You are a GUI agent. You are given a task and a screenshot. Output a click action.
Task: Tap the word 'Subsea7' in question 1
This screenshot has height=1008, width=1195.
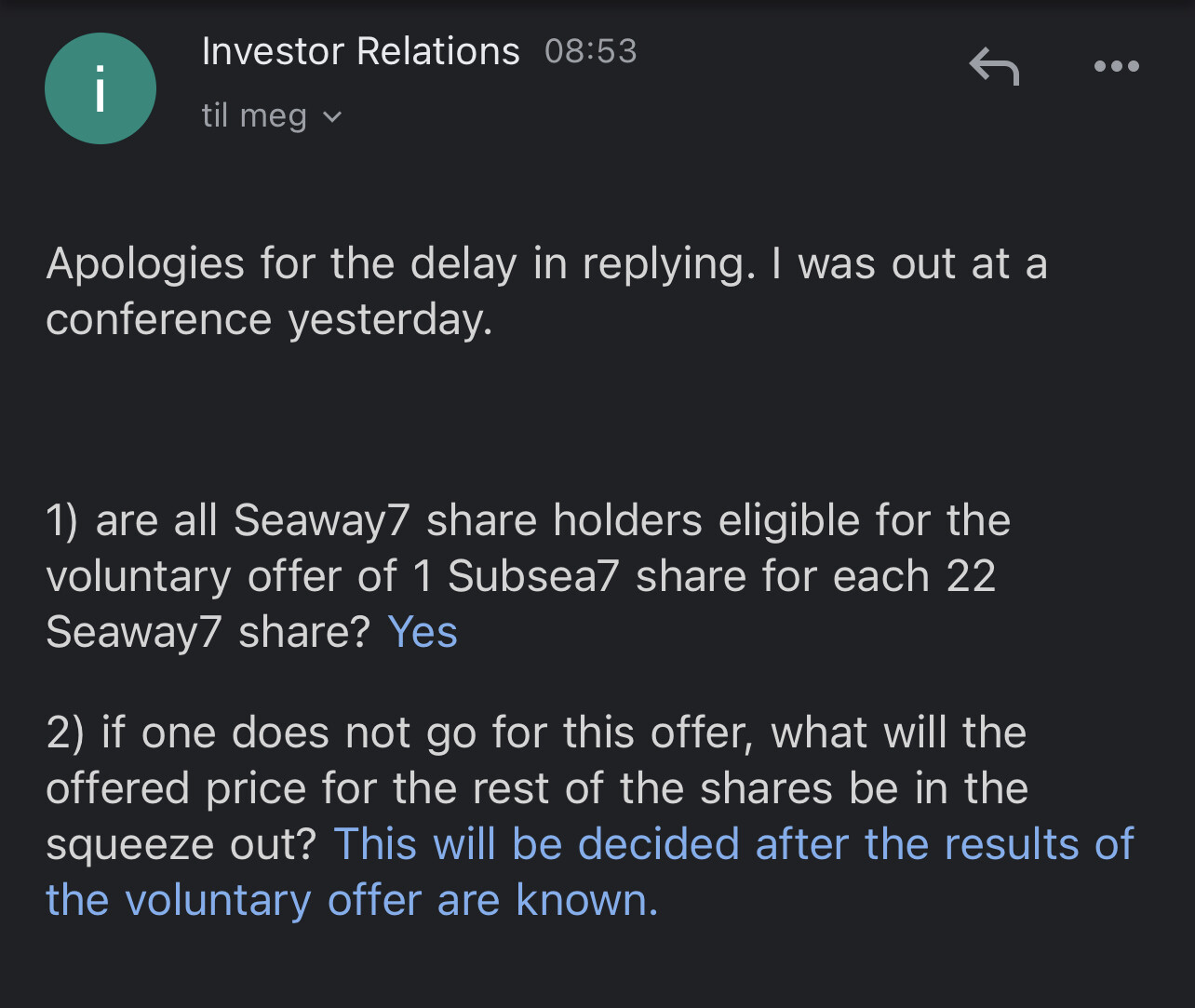point(533,576)
